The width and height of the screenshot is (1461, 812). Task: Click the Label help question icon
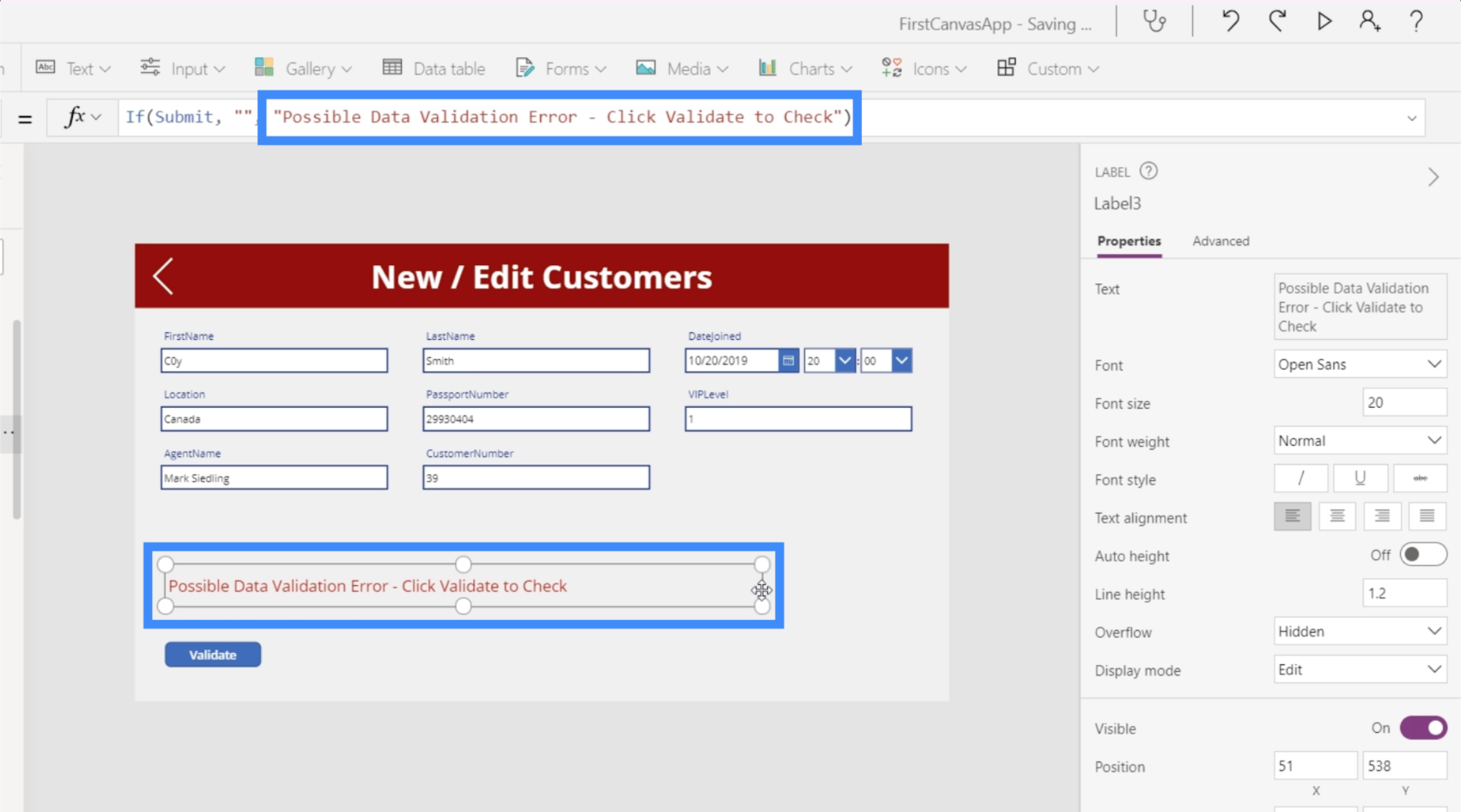coord(1148,171)
